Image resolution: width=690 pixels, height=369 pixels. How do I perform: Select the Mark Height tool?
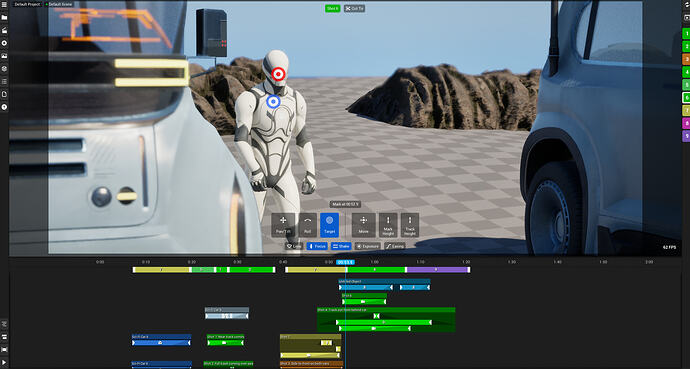tap(388, 225)
